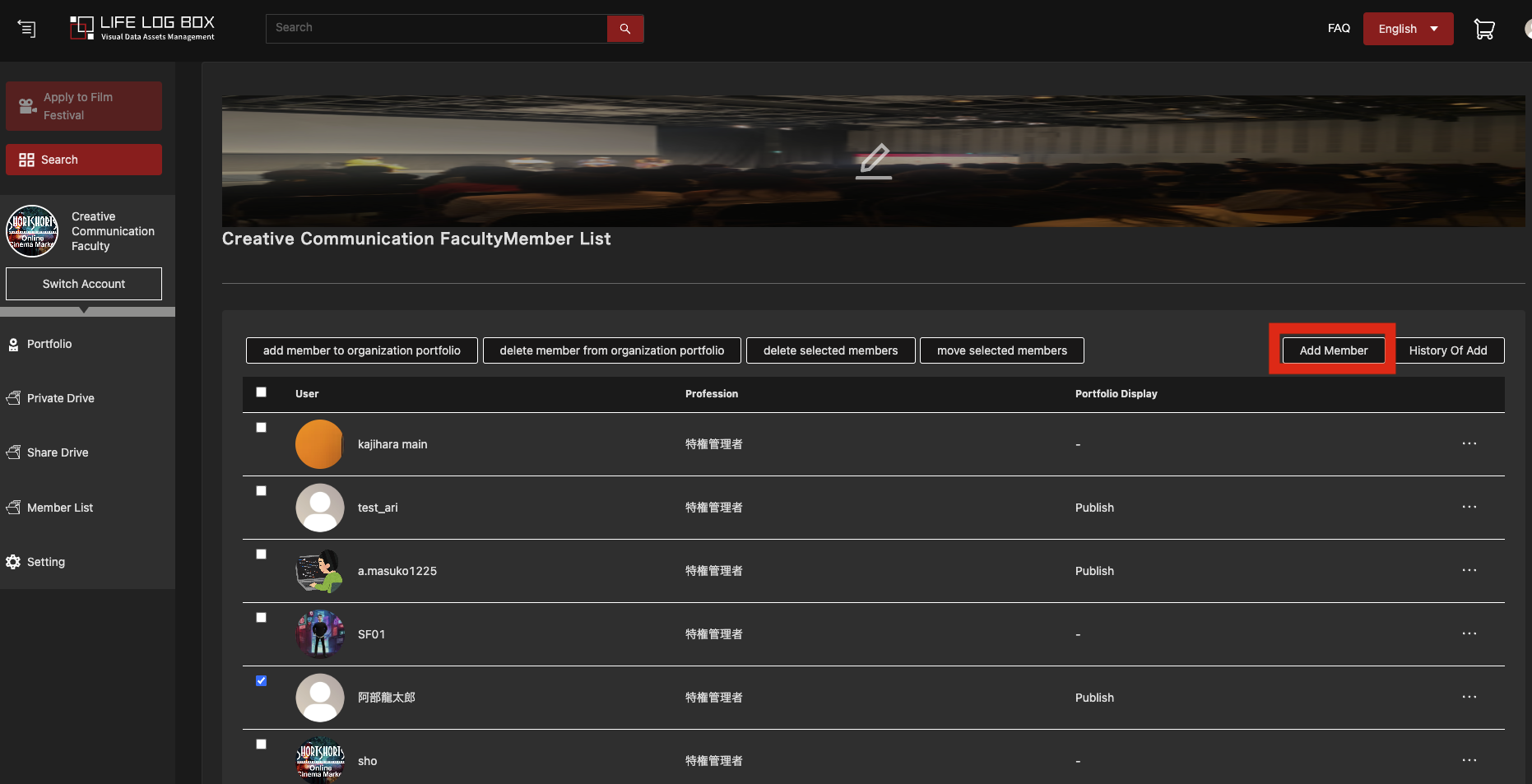Image resolution: width=1532 pixels, height=784 pixels.
Task: Uncheck the box for 阿部龍太郎
Action: 261,681
